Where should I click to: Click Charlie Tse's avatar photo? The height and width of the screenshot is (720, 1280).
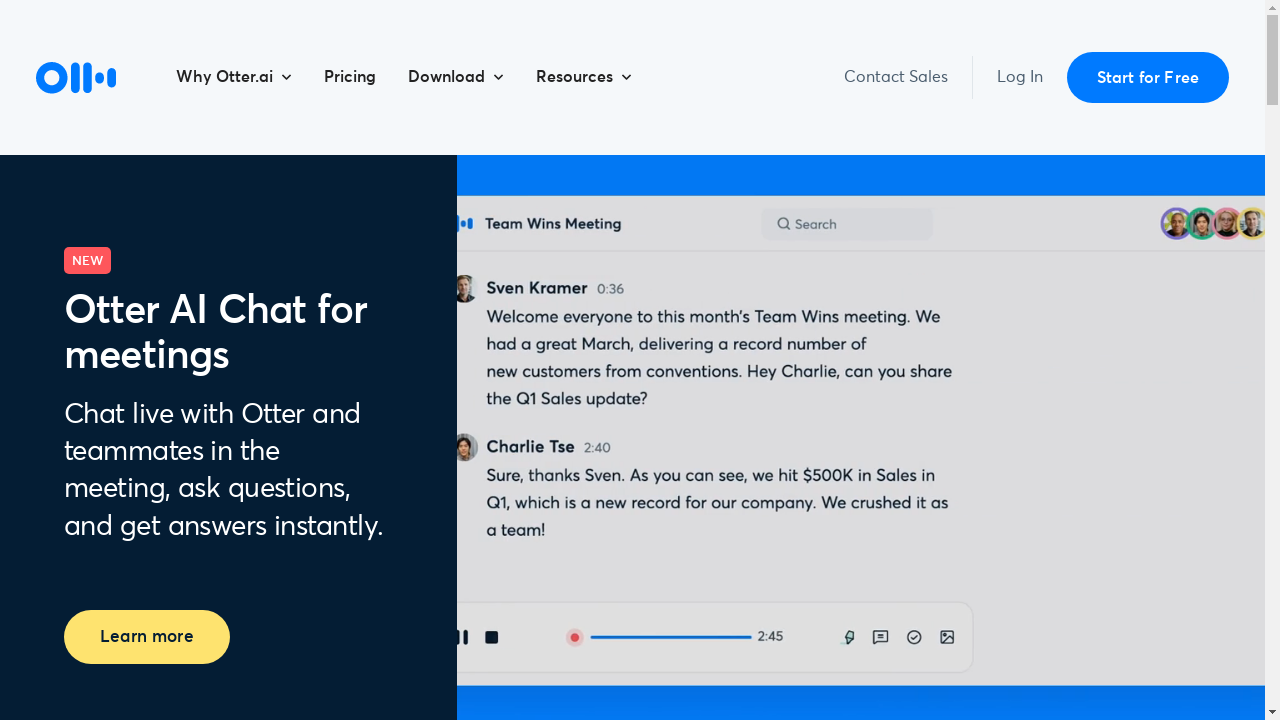click(466, 447)
